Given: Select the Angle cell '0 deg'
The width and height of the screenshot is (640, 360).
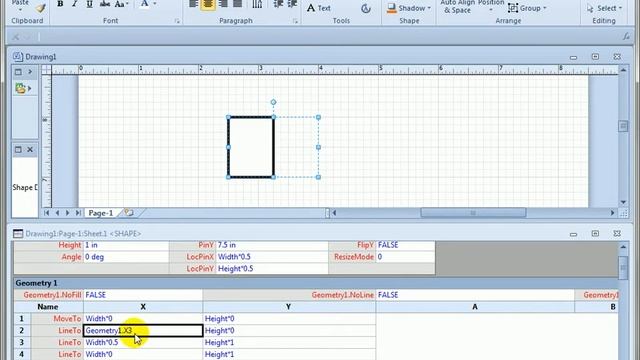Looking at the screenshot, I should click(126, 257).
